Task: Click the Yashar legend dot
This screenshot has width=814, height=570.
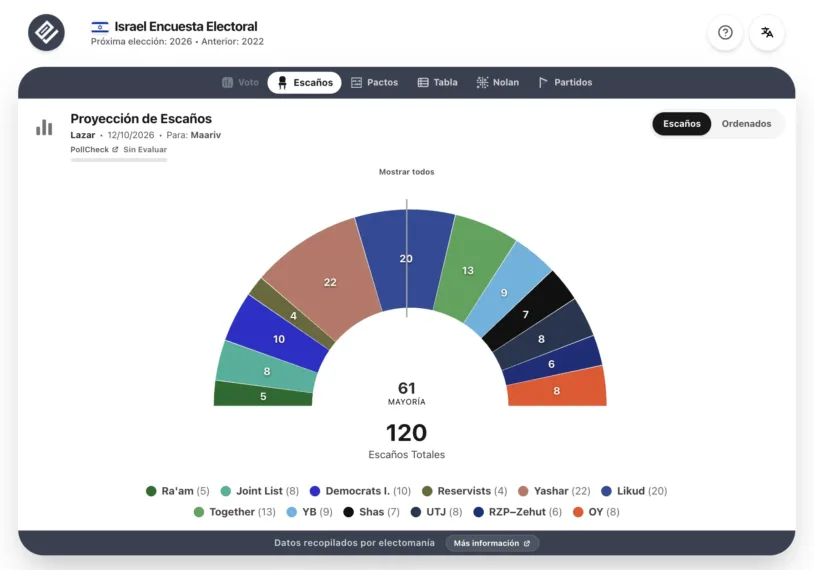Action: [x=523, y=491]
